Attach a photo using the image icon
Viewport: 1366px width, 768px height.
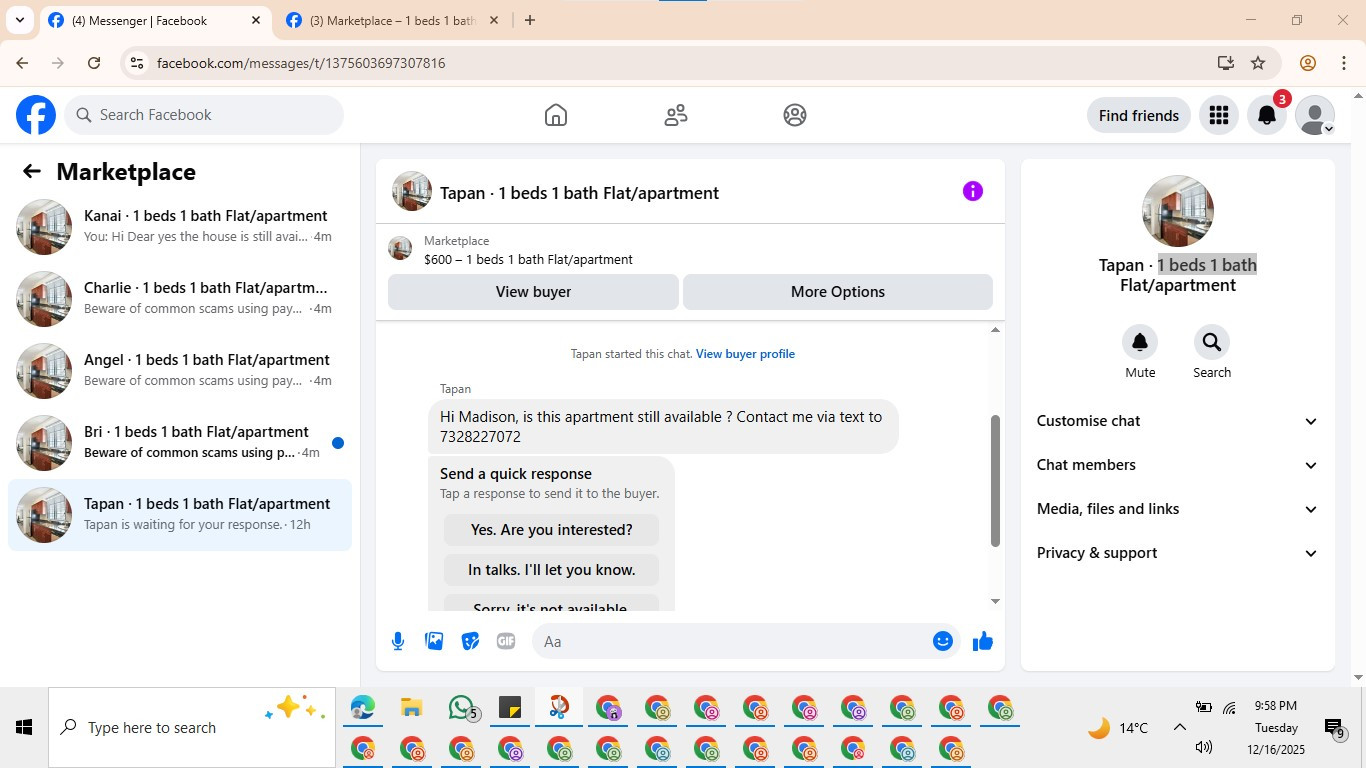click(434, 641)
